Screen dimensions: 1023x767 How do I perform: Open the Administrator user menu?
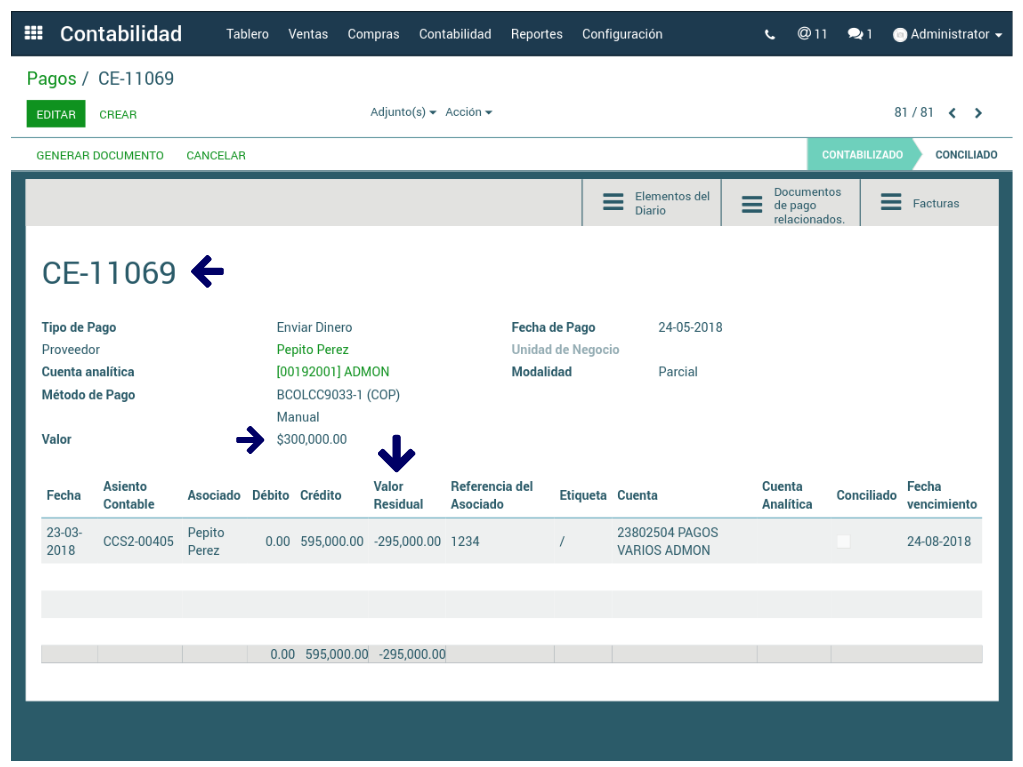947,34
